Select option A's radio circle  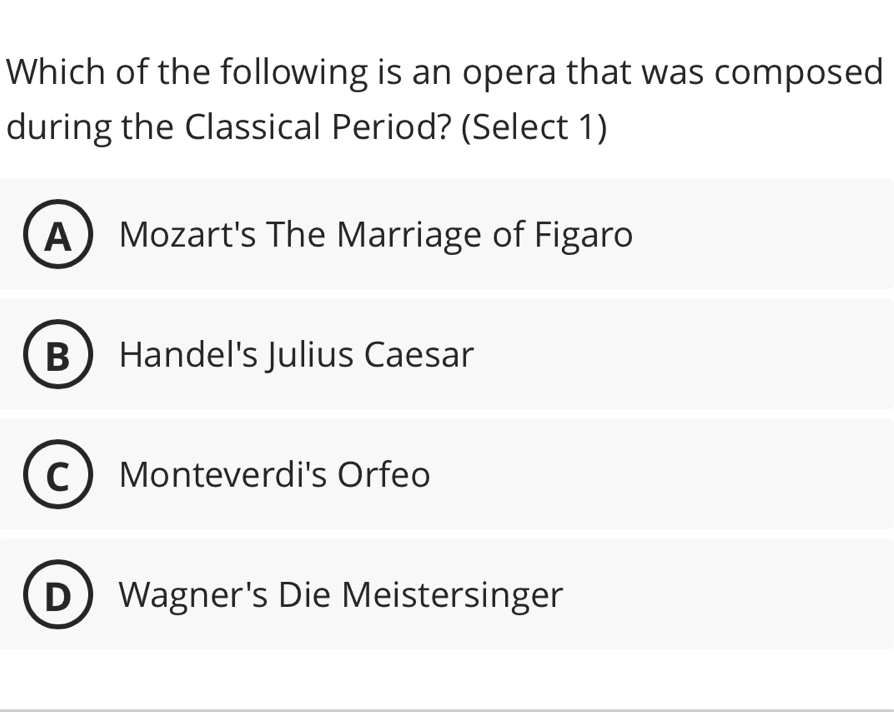(x=57, y=234)
